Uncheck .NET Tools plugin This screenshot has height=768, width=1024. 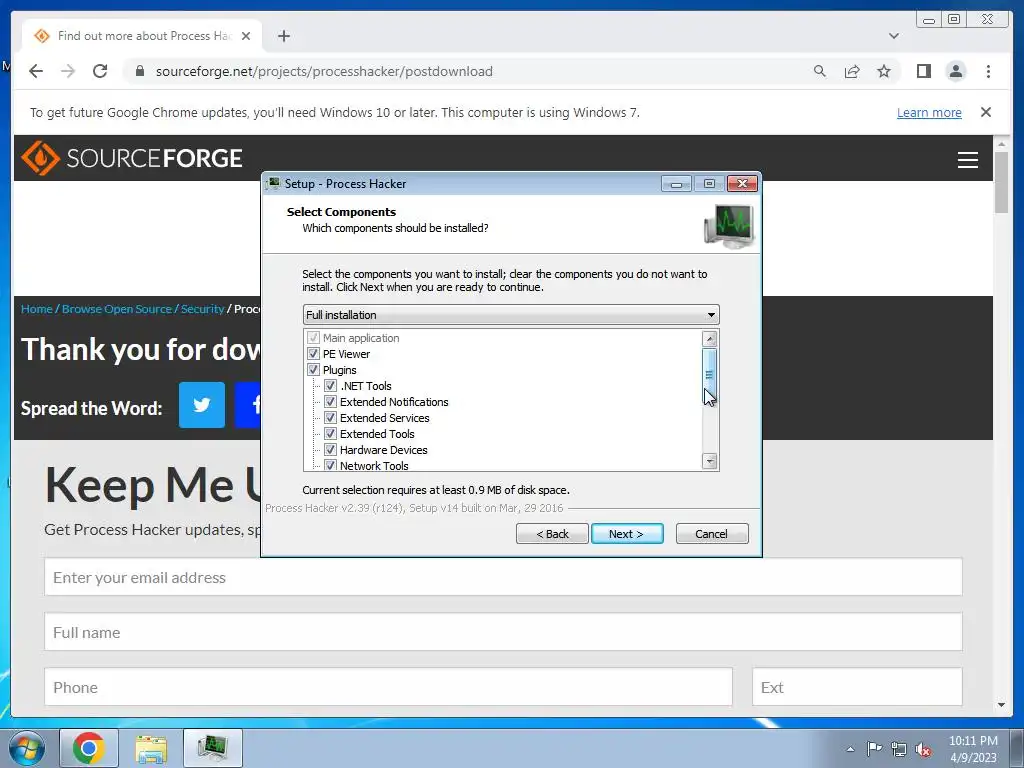click(330, 386)
